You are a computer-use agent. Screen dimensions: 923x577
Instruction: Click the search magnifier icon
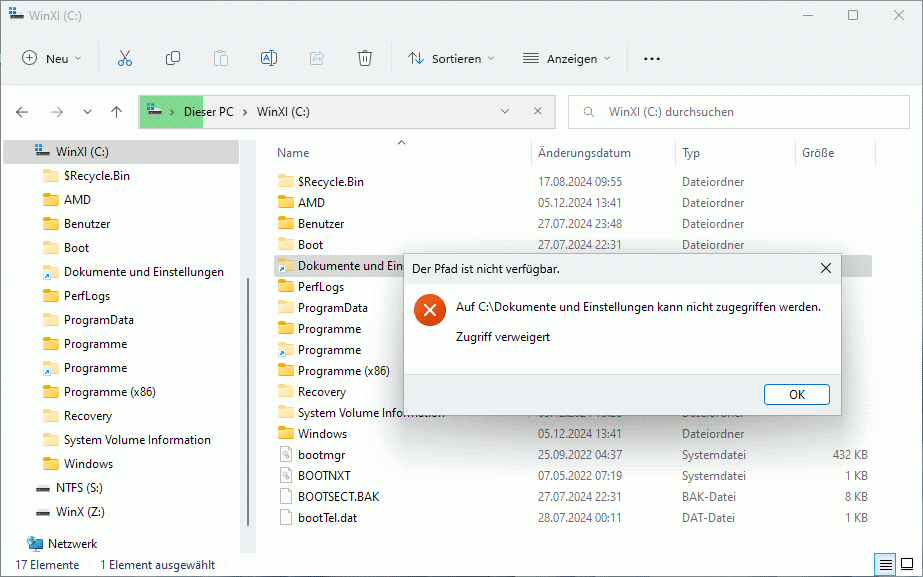(x=589, y=112)
